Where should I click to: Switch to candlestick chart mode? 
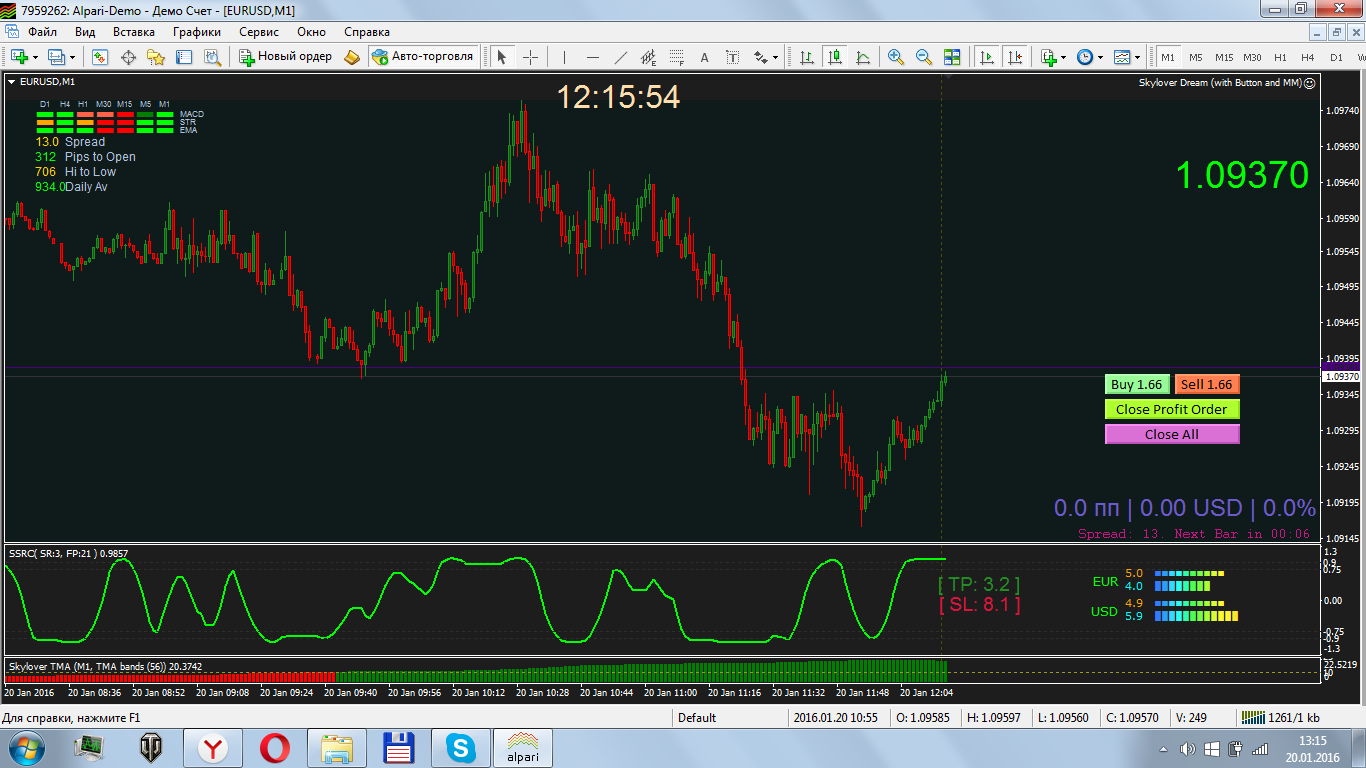click(x=834, y=57)
